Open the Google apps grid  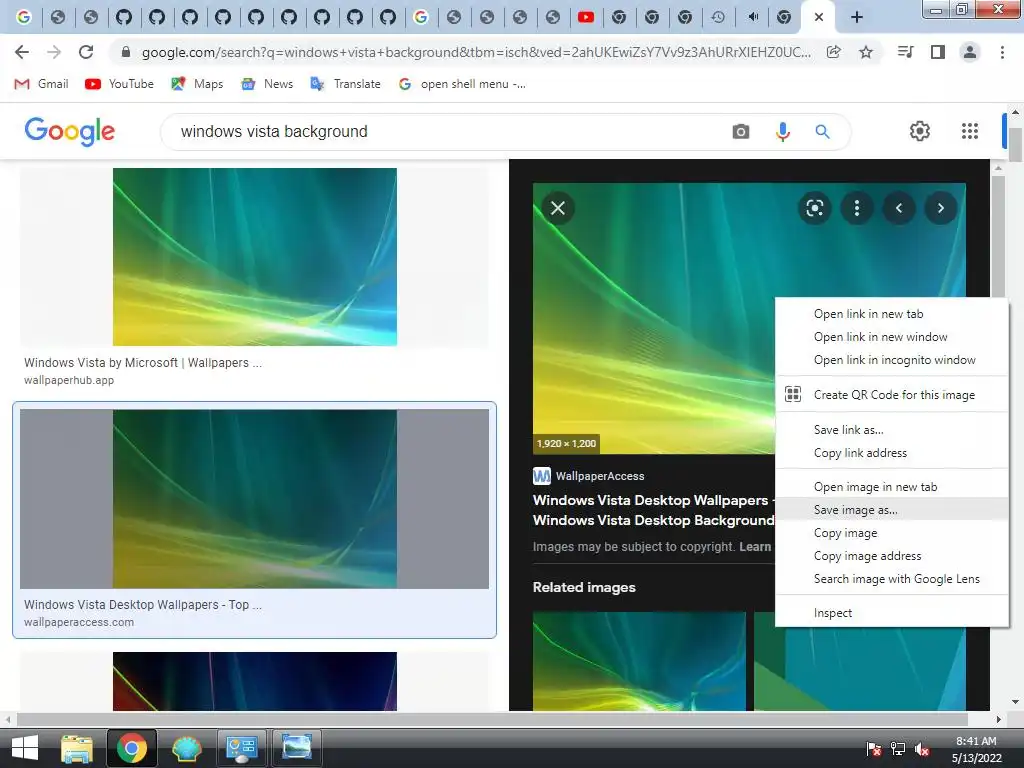(x=970, y=131)
